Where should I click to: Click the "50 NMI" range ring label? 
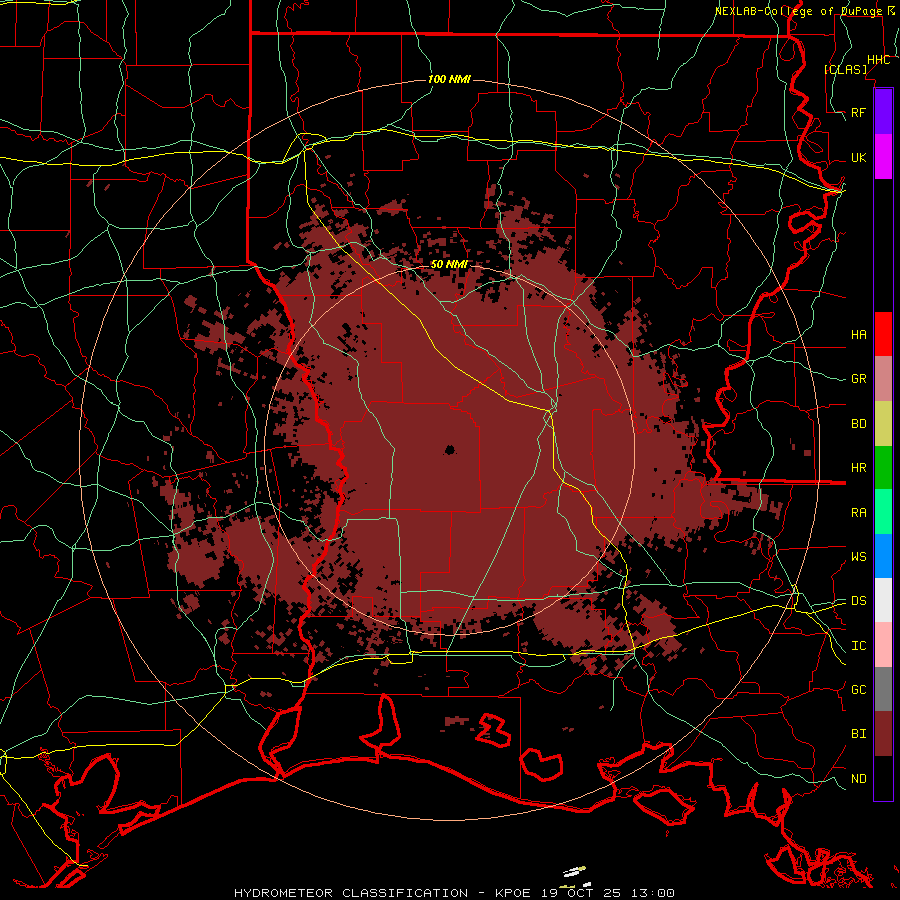tap(449, 264)
